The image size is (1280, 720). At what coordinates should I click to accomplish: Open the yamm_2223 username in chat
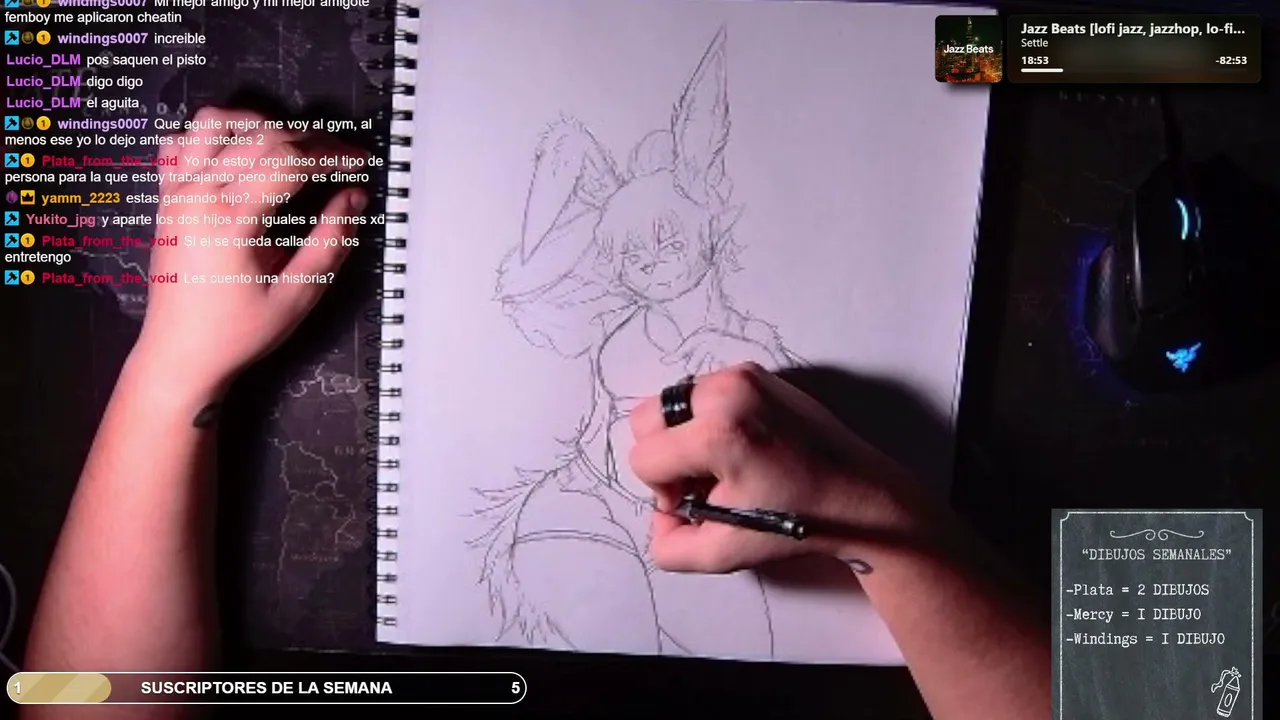[x=80, y=198]
